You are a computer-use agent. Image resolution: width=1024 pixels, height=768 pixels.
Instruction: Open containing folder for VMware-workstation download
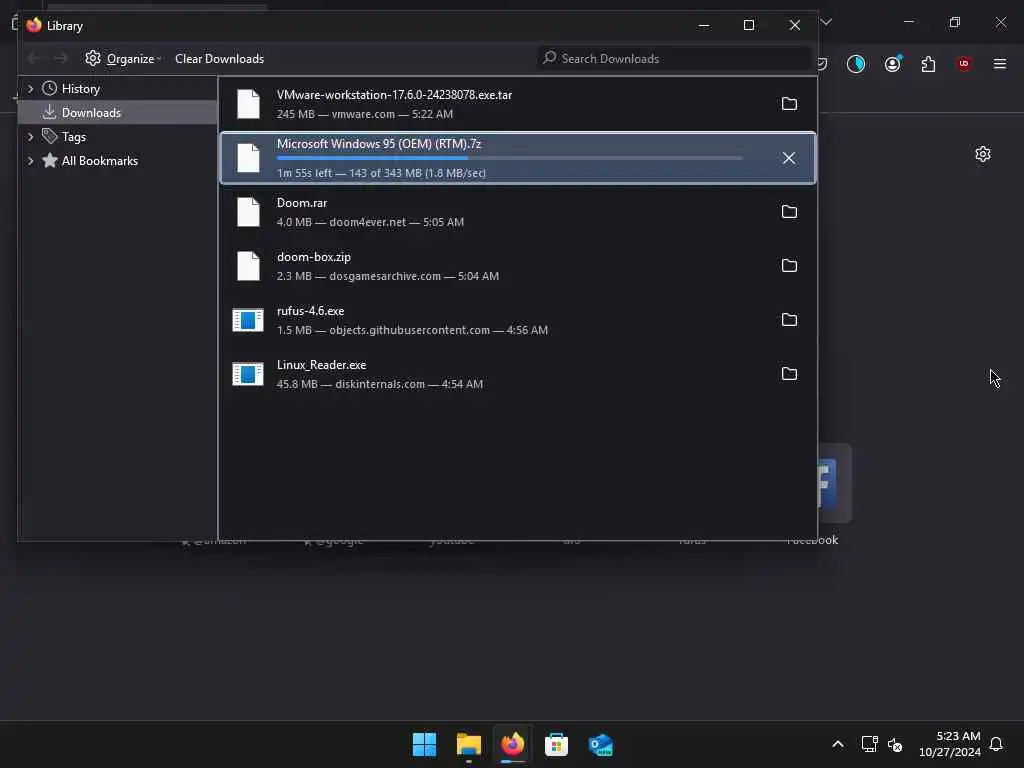click(x=789, y=104)
